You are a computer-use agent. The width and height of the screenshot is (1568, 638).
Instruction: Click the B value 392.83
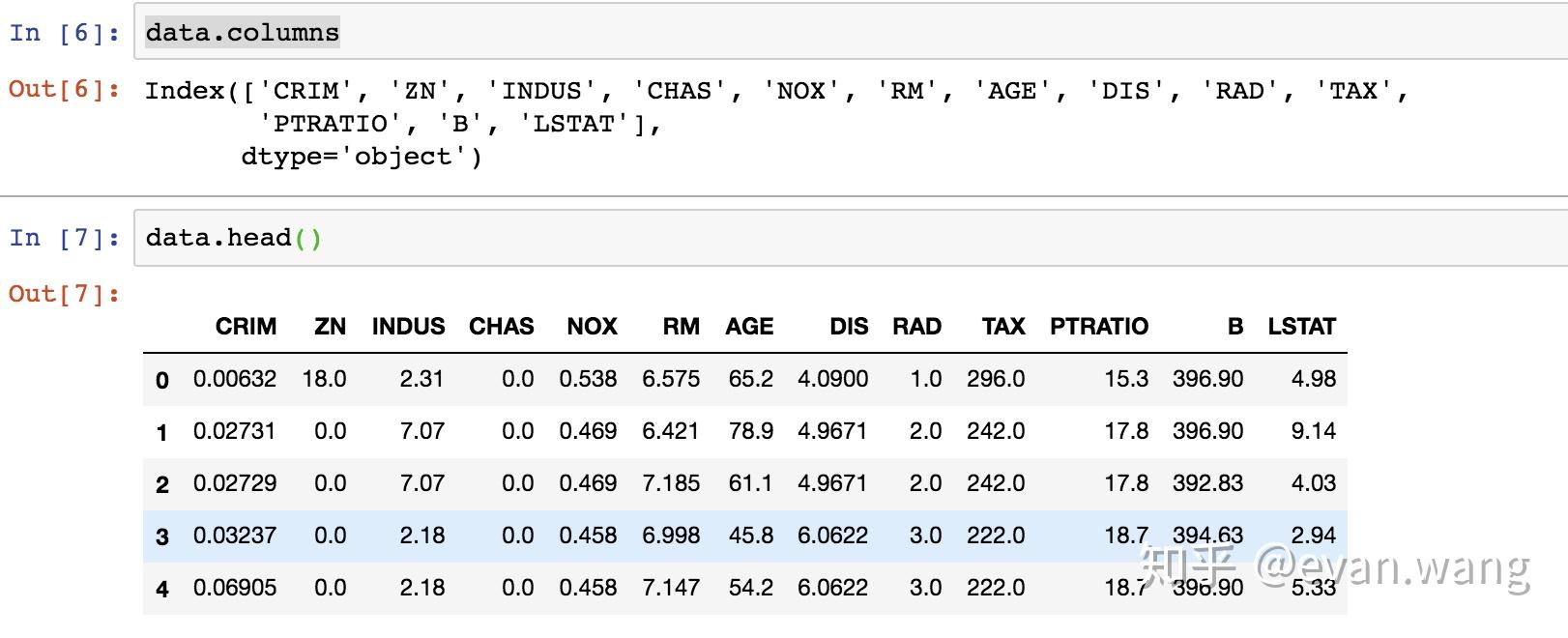[x=1207, y=483]
